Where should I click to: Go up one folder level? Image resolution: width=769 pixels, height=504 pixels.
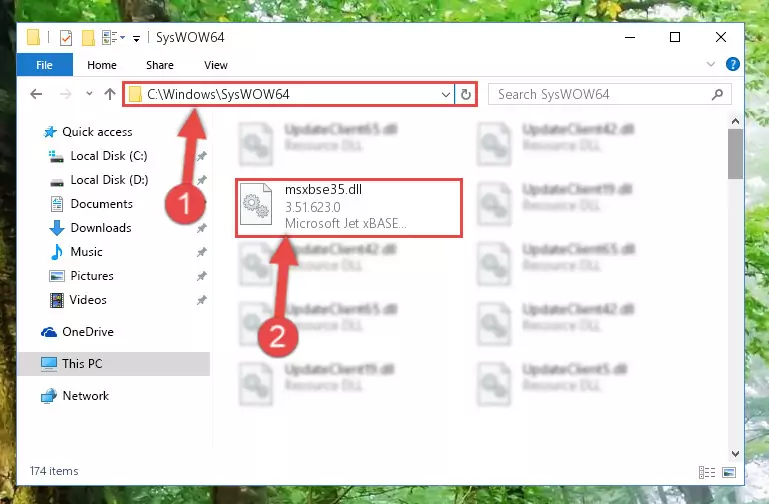[x=110, y=94]
